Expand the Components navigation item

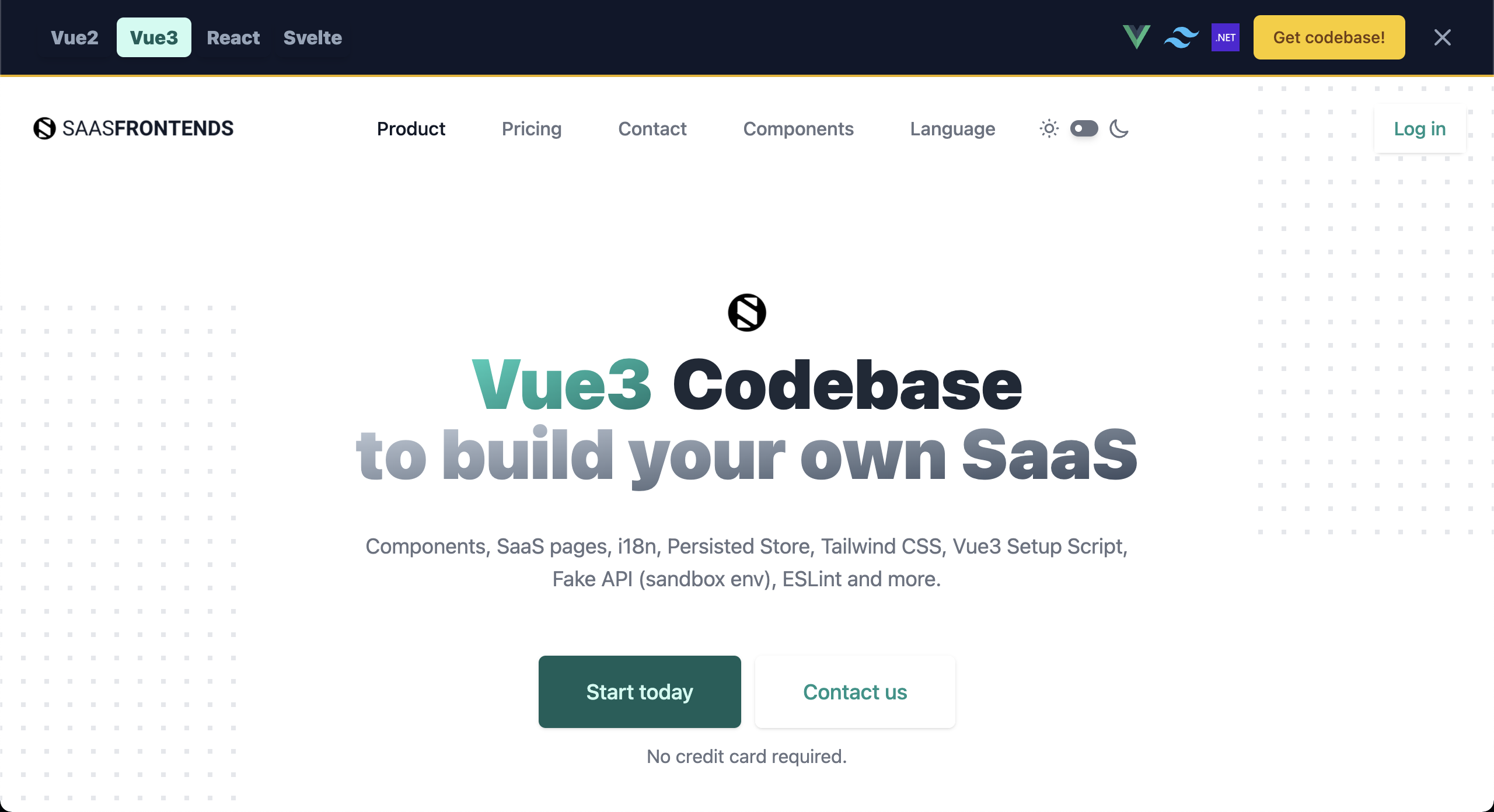click(x=797, y=128)
